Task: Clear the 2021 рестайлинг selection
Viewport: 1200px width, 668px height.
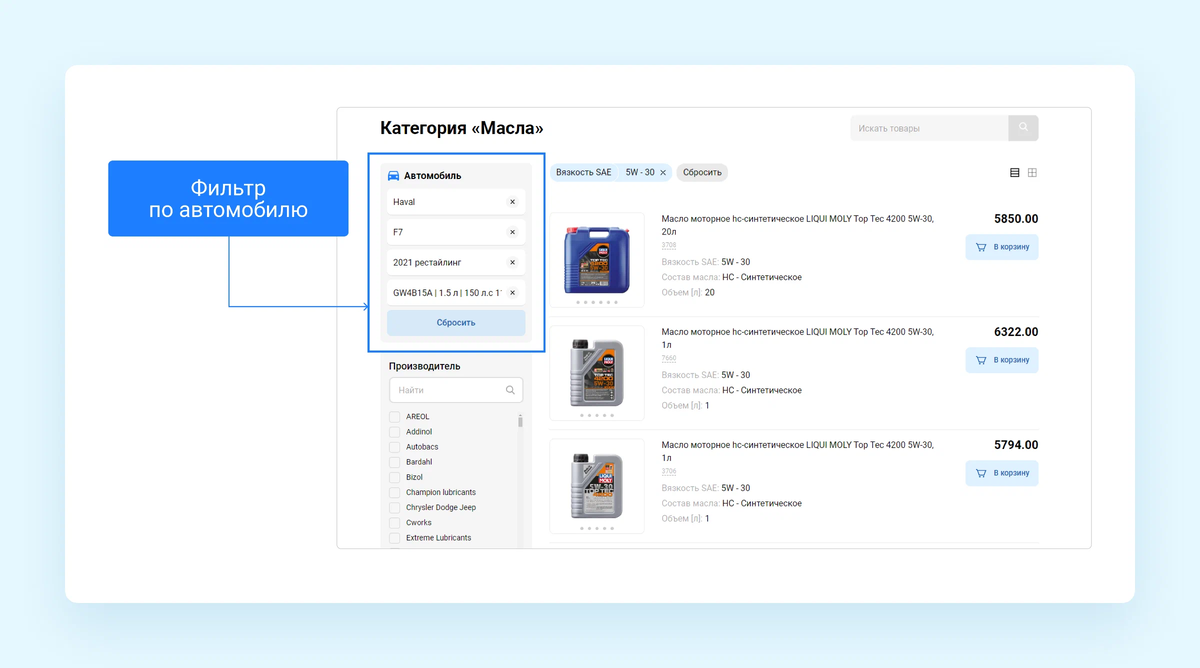Action: [x=512, y=263]
